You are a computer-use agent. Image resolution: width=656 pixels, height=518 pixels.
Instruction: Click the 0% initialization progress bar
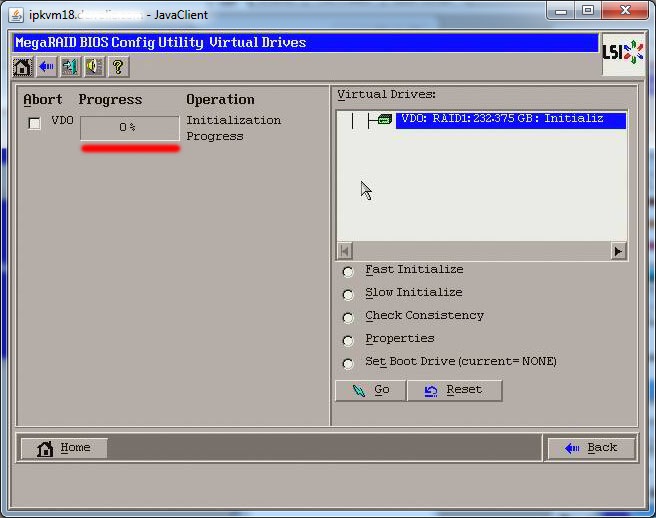point(130,128)
